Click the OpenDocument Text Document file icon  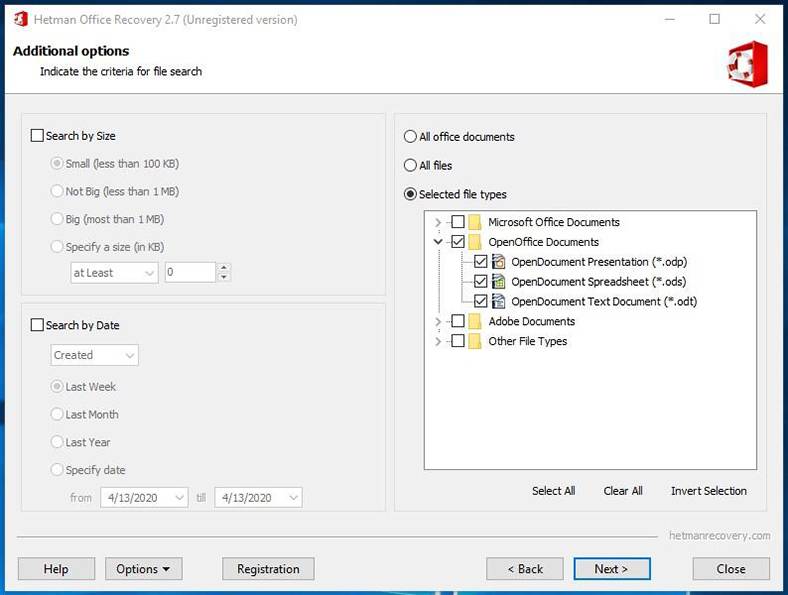point(499,302)
